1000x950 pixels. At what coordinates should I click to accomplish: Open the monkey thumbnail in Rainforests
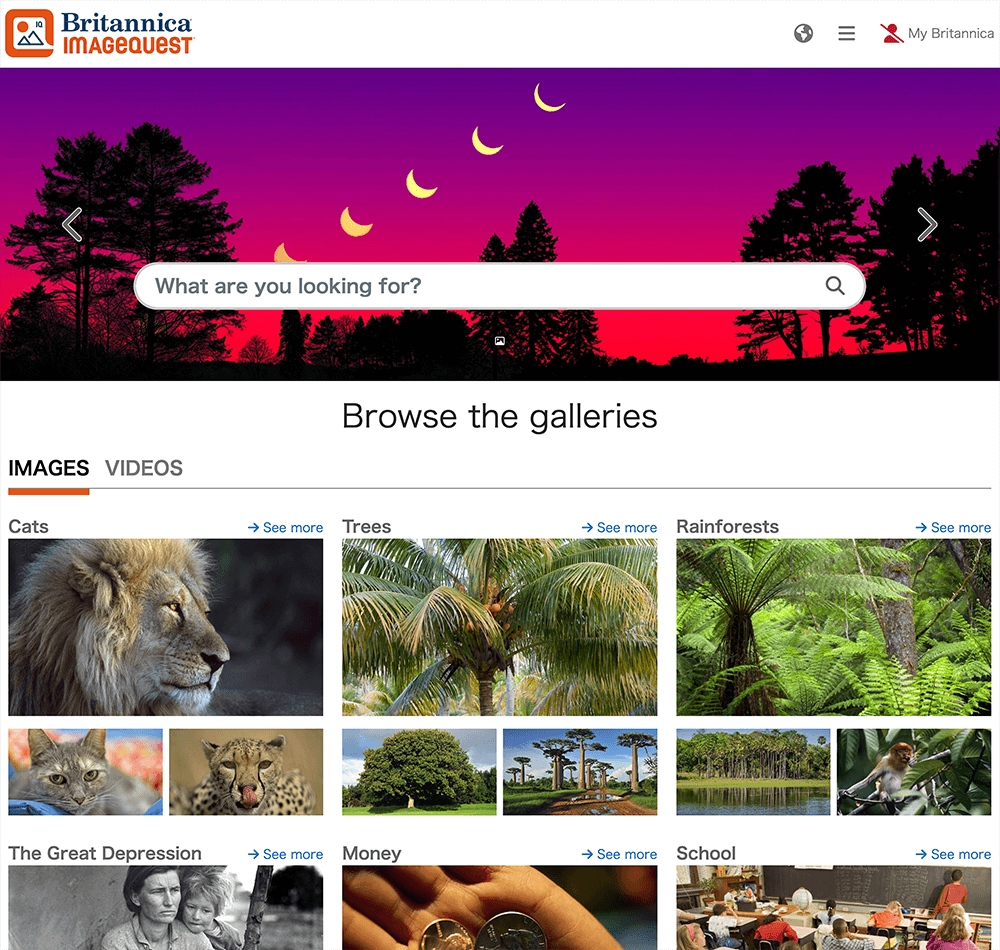click(x=914, y=772)
